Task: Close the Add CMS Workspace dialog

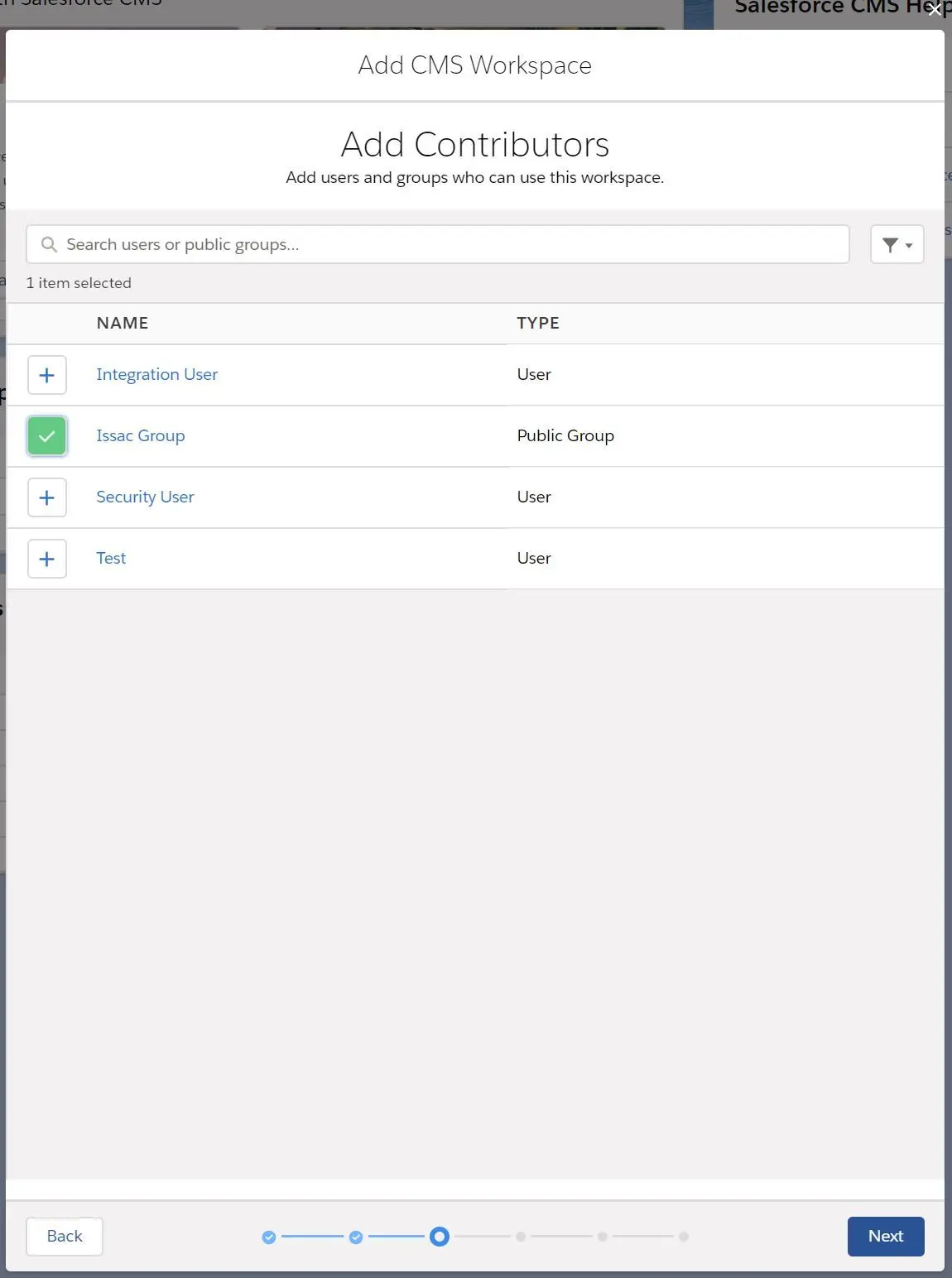Action: click(x=935, y=10)
